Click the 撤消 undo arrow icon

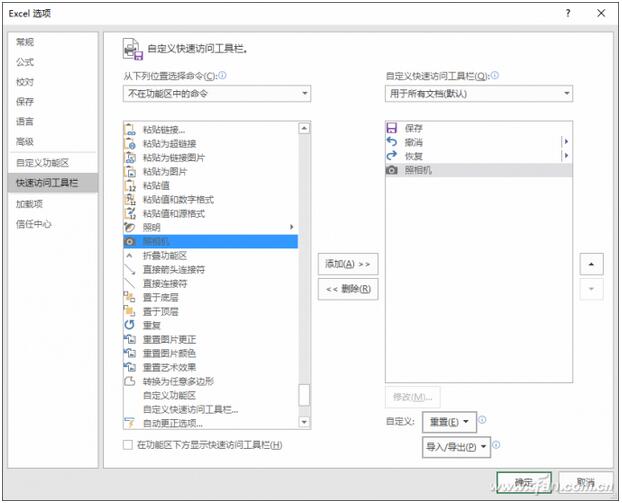point(392,142)
